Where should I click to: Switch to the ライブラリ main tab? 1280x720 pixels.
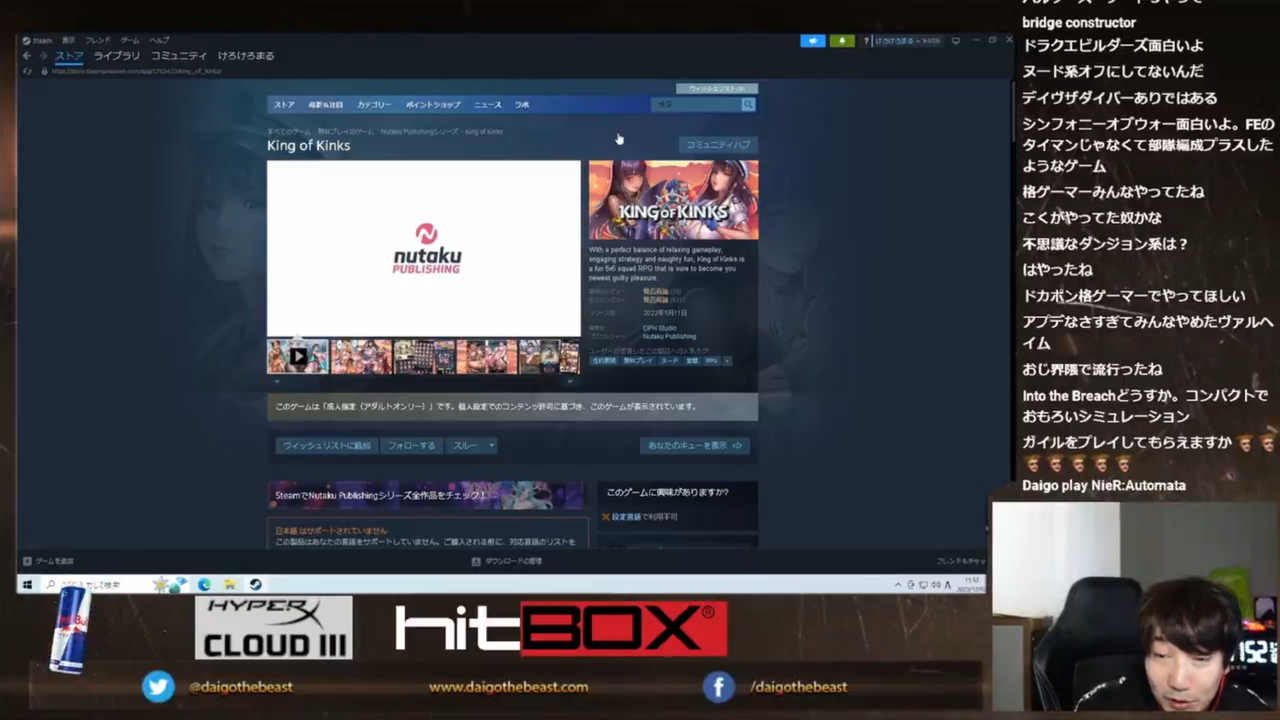pos(117,56)
